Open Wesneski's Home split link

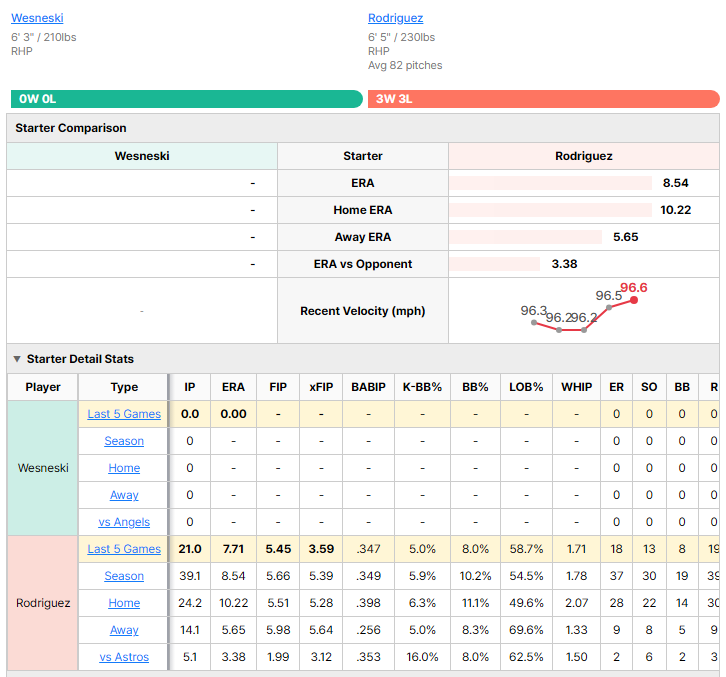[x=124, y=468]
